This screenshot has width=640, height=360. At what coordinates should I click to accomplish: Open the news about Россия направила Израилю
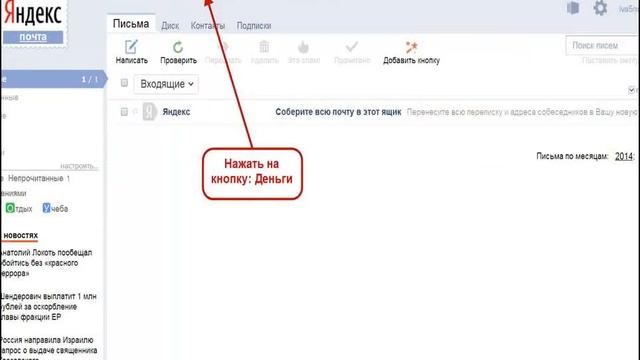tap(48, 349)
